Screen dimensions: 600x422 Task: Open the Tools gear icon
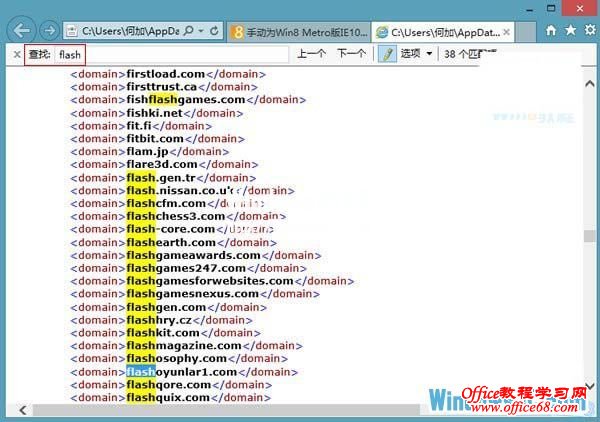pos(590,30)
